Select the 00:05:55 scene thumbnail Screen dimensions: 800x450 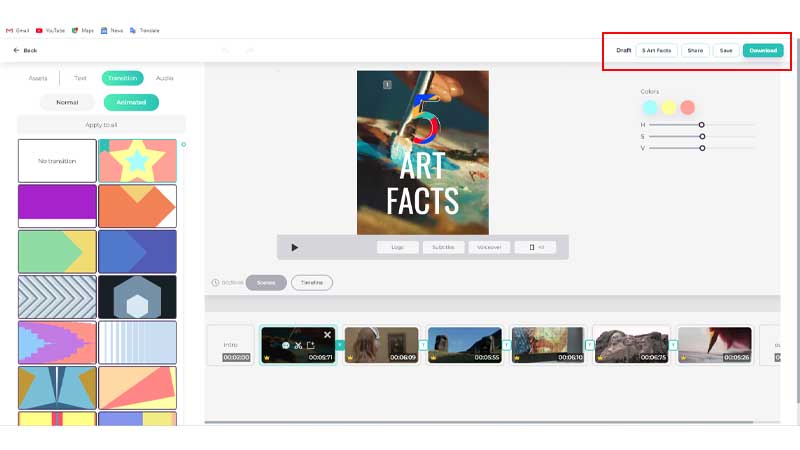pyautogui.click(x=465, y=345)
